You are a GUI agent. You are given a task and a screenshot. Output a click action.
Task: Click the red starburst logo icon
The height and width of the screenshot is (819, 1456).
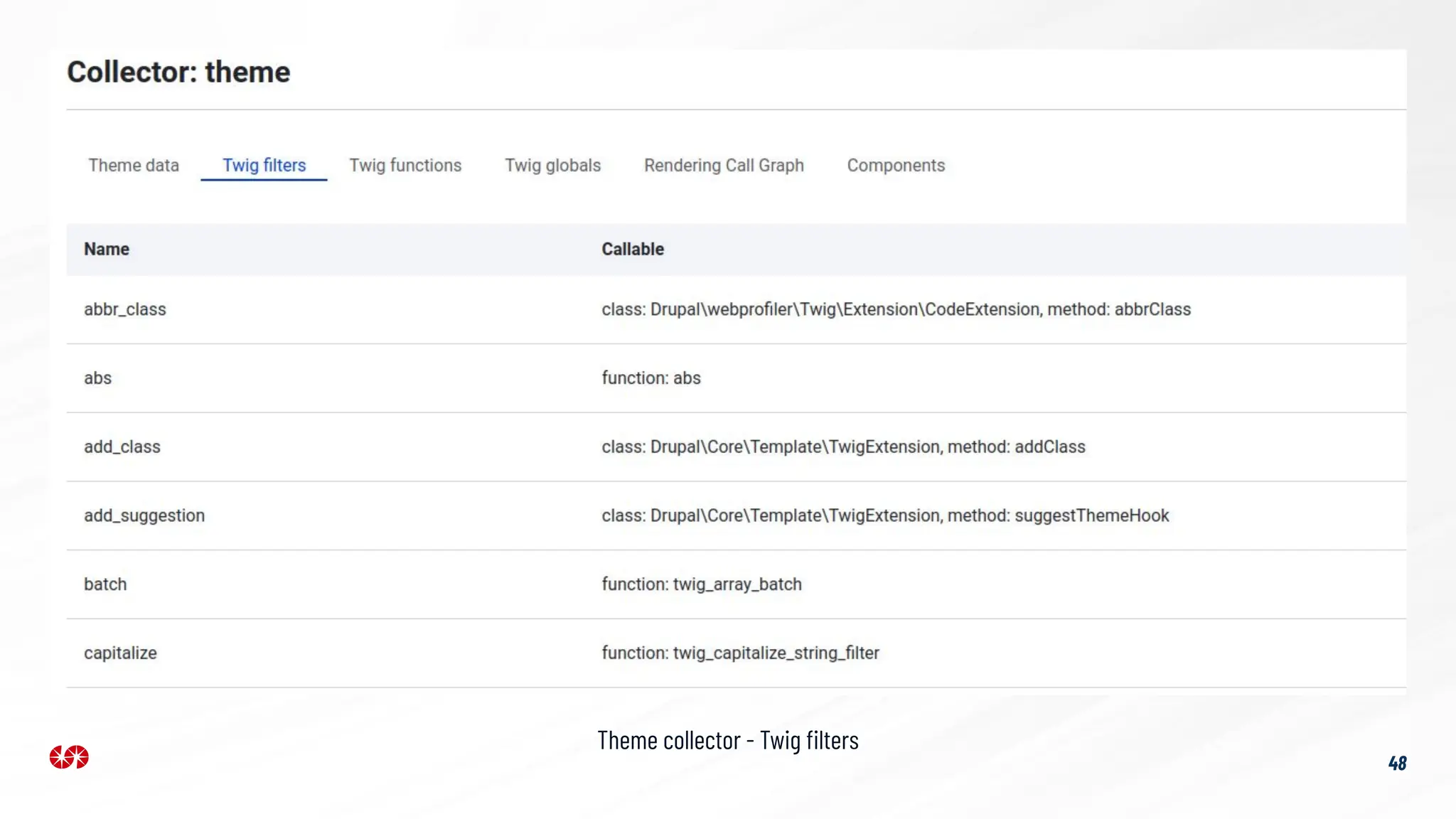click(69, 757)
